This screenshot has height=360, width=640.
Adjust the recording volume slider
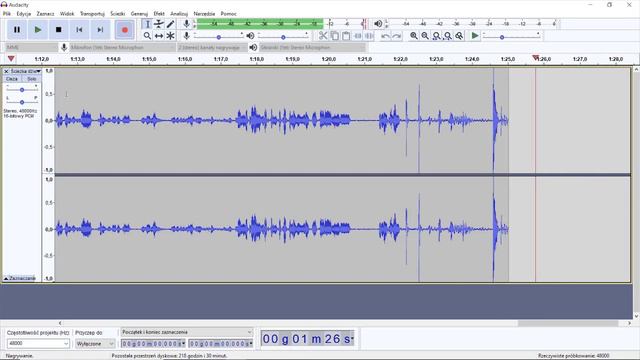[x=219, y=36]
